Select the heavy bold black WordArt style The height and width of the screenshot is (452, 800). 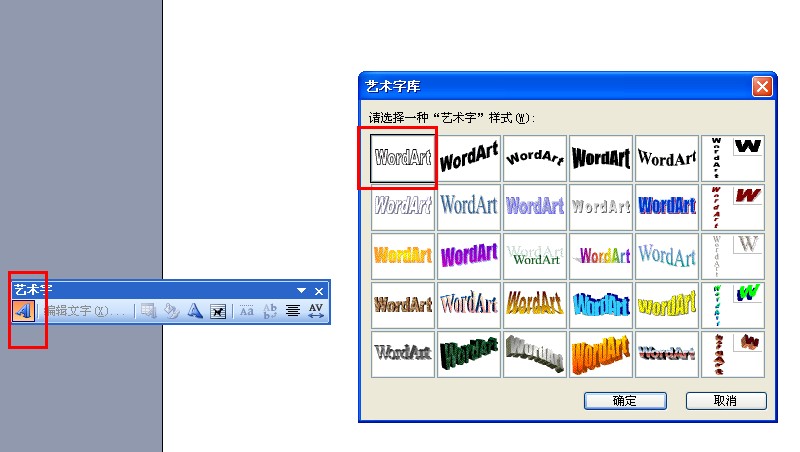(601, 159)
